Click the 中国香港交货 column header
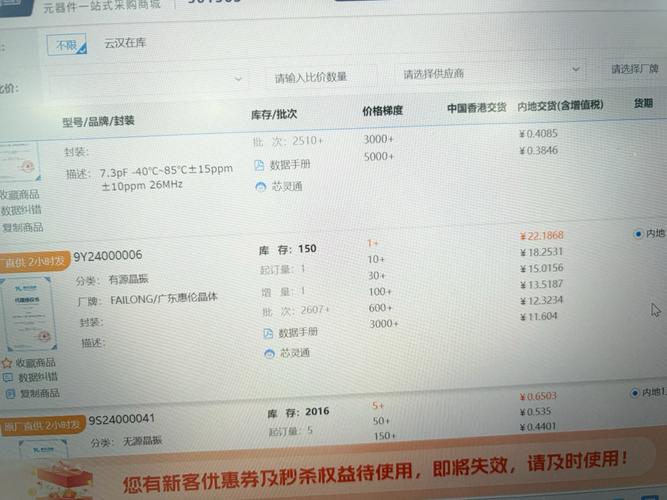Image resolution: width=667 pixels, height=500 pixels. (x=476, y=108)
